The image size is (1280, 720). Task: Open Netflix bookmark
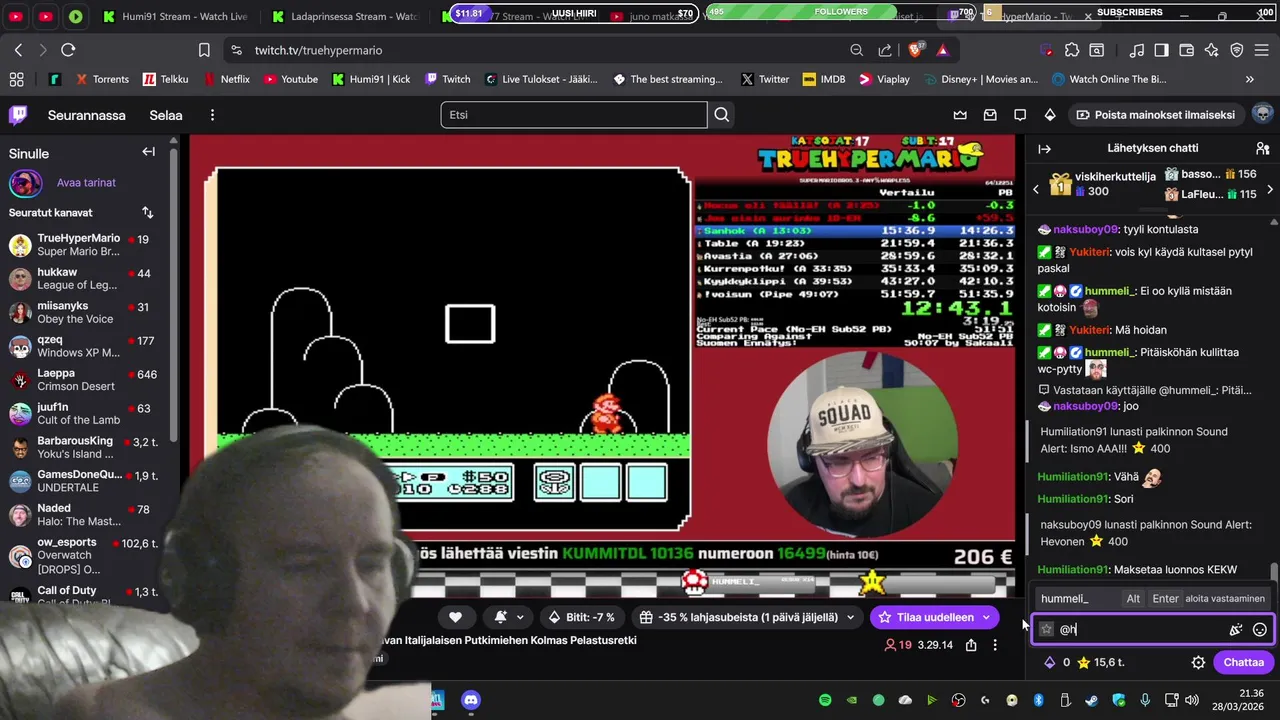coord(227,79)
